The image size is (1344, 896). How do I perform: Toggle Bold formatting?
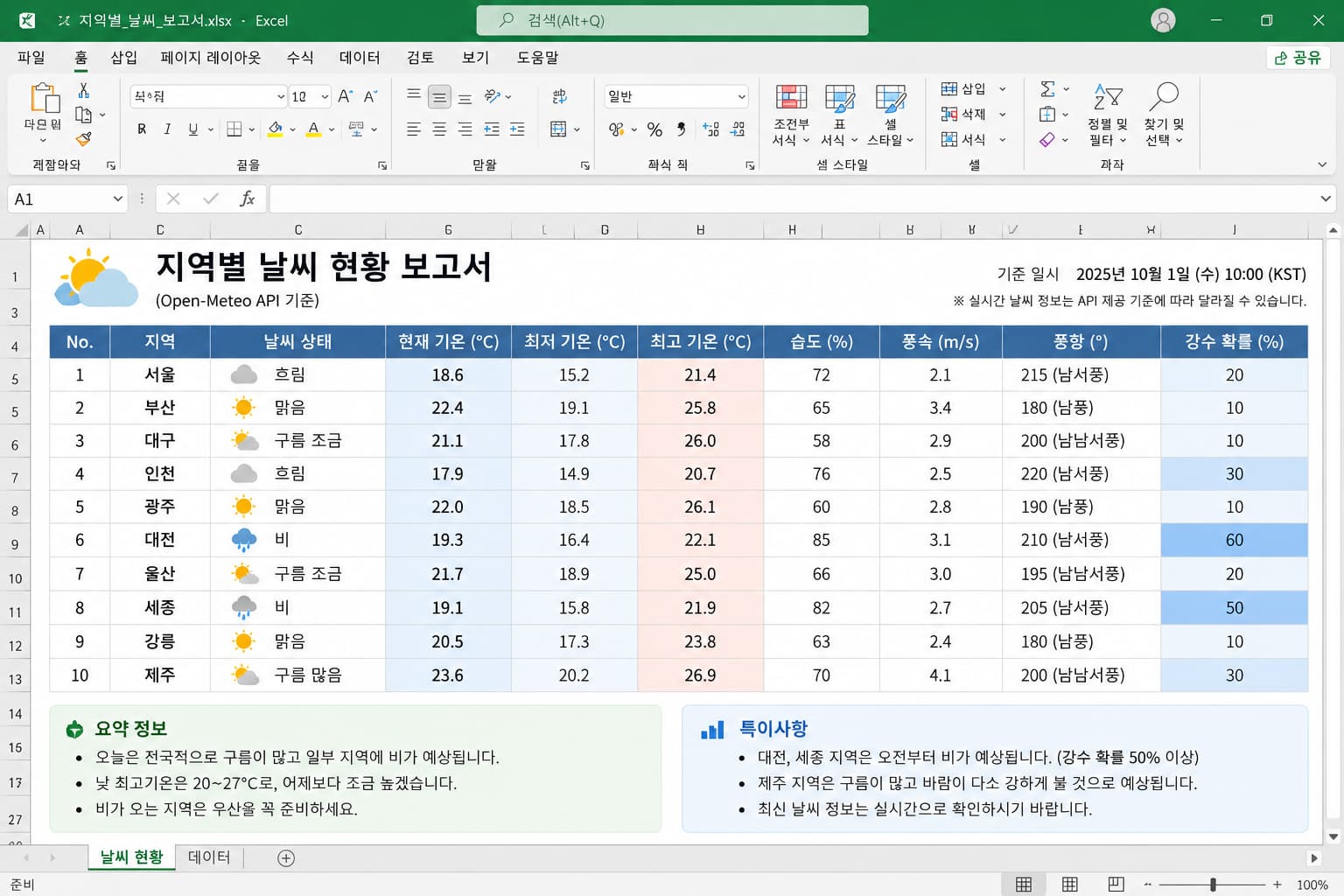(x=142, y=129)
